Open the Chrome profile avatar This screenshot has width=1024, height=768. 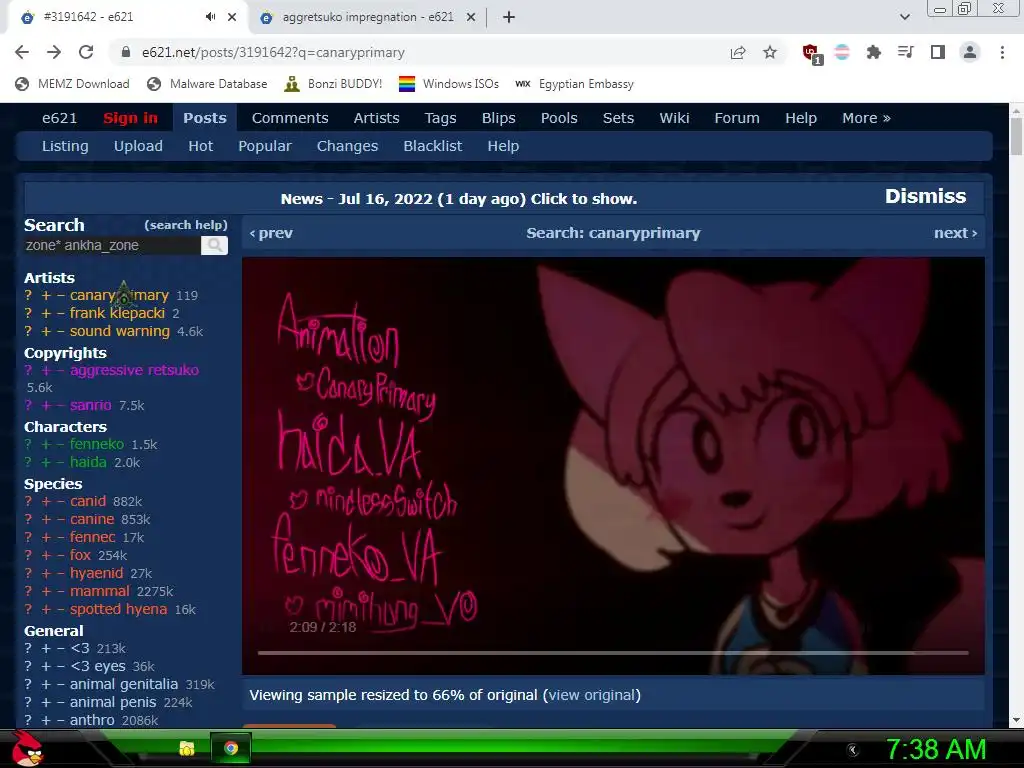pyautogui.click(x=970, y=52)
